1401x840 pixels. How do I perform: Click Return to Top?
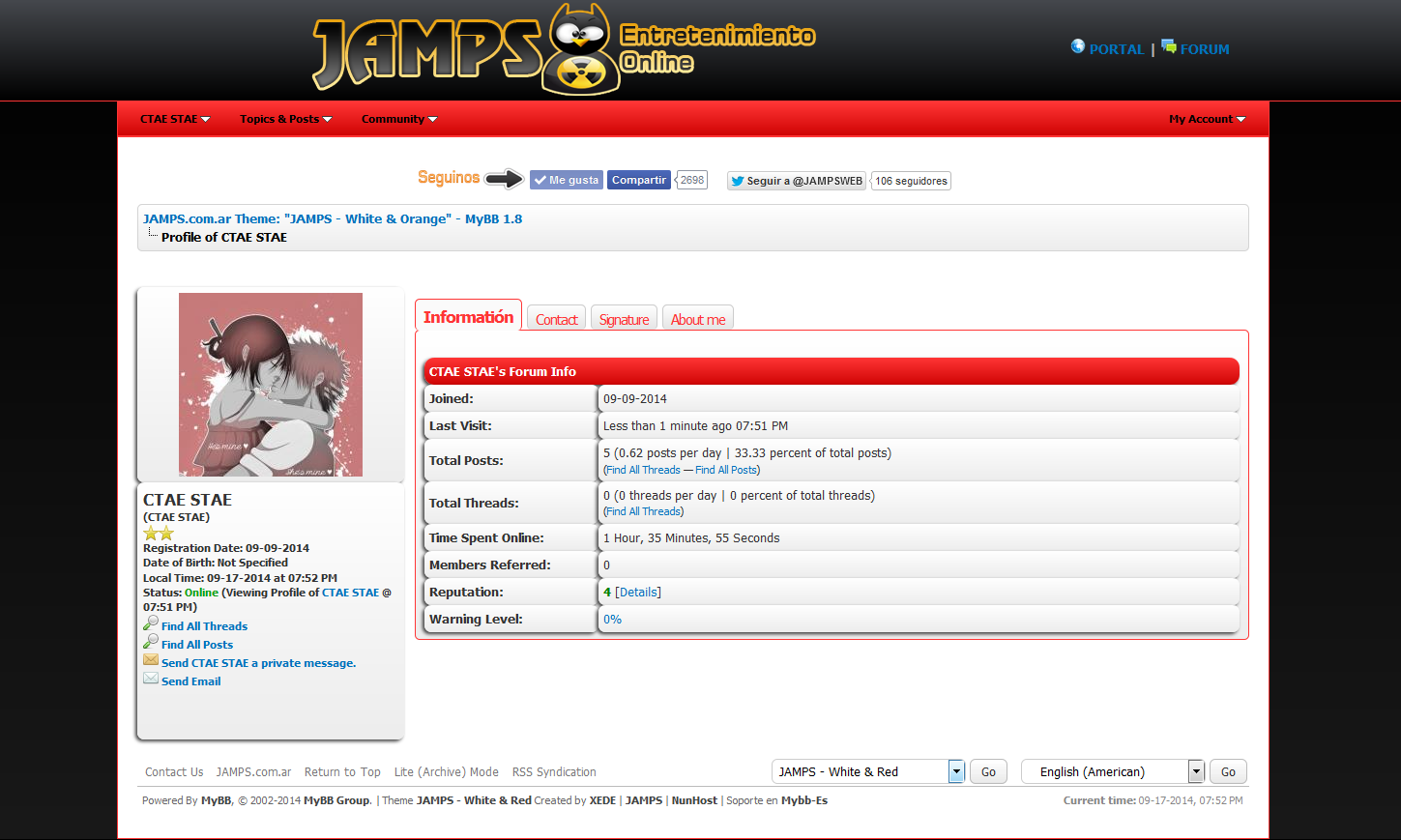342,771
